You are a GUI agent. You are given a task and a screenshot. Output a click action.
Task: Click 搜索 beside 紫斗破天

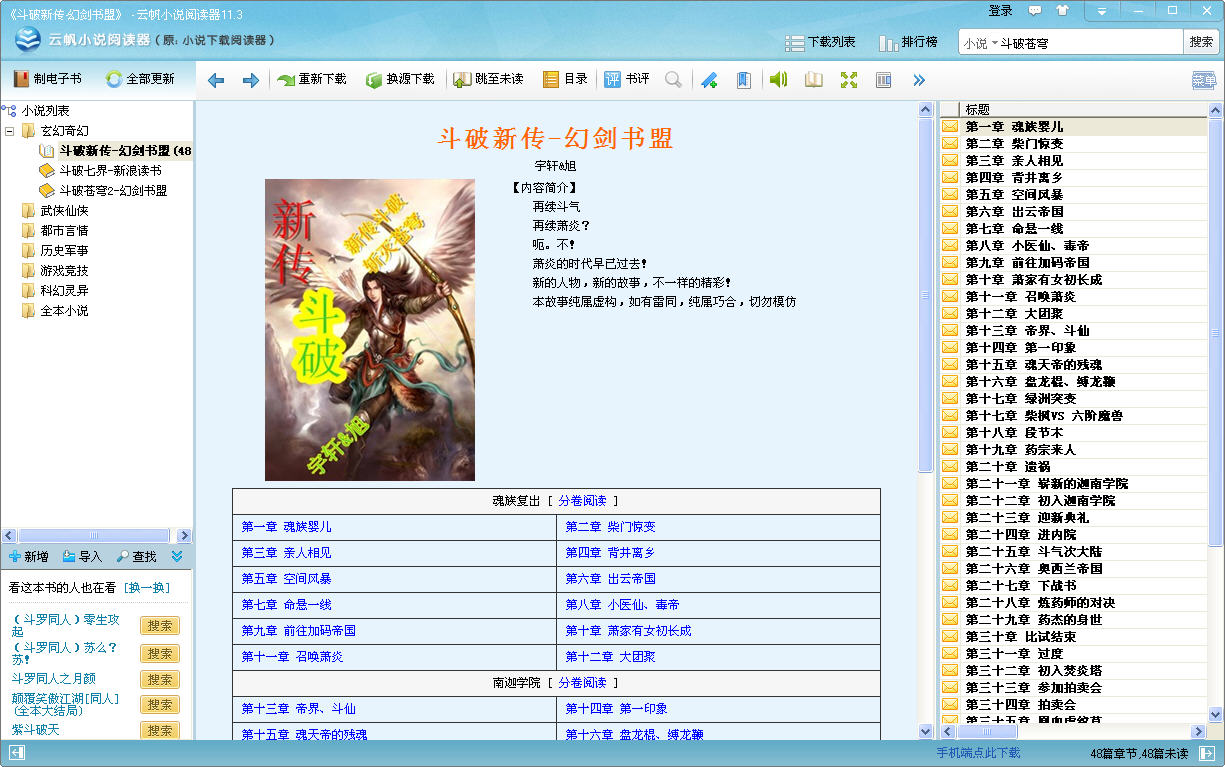[160, 731]
